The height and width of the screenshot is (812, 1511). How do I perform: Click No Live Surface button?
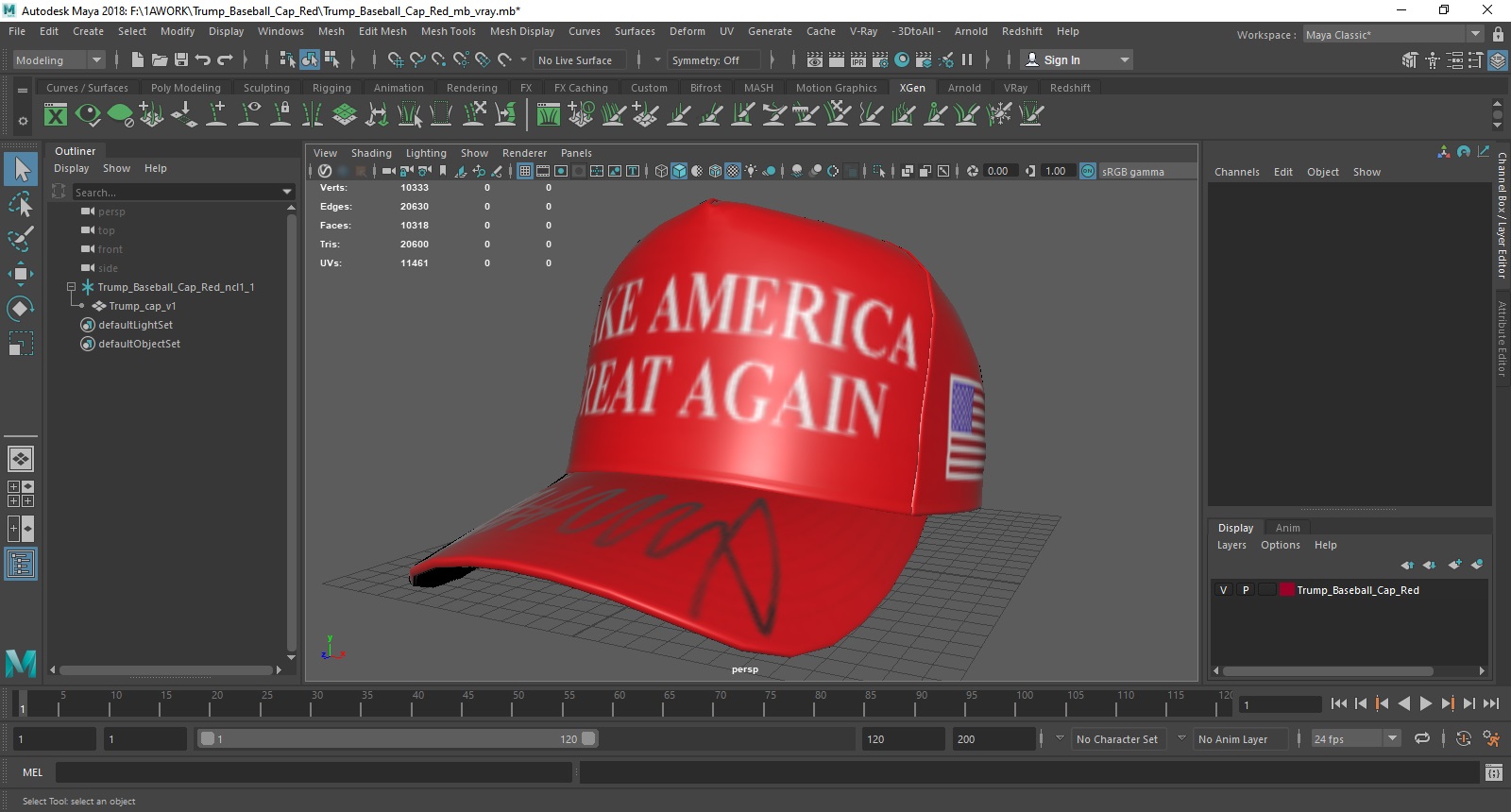(579, 59)
